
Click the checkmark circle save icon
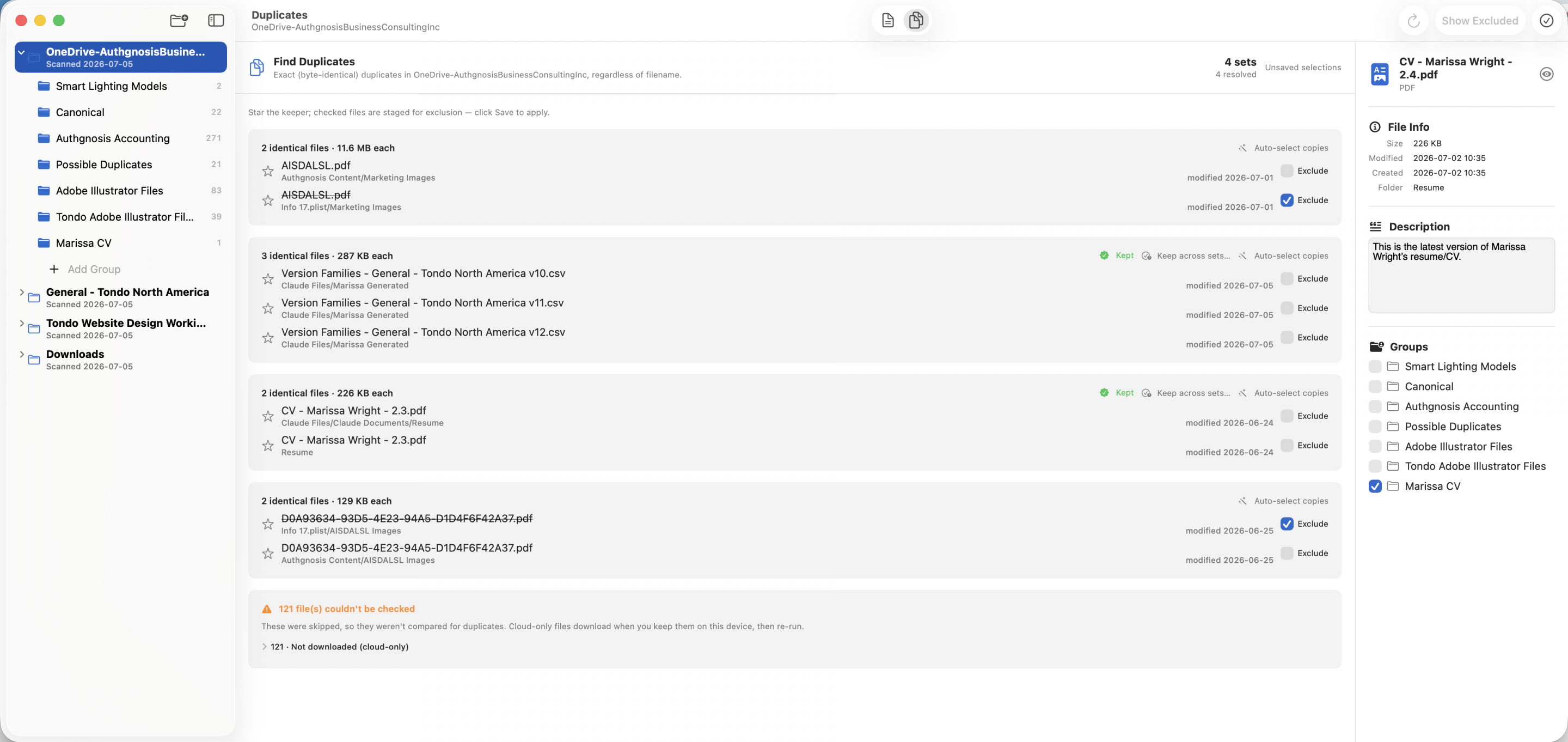point(1546,21)
